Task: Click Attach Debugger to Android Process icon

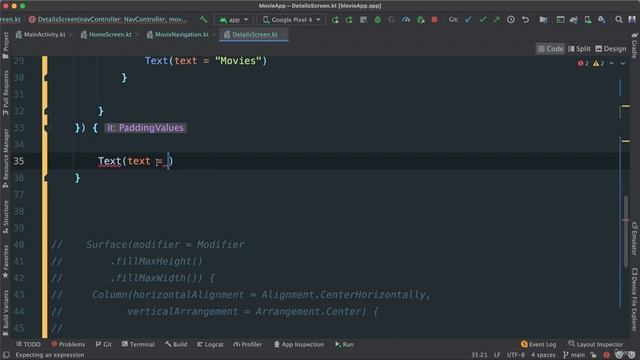Action: pos(420,20)
